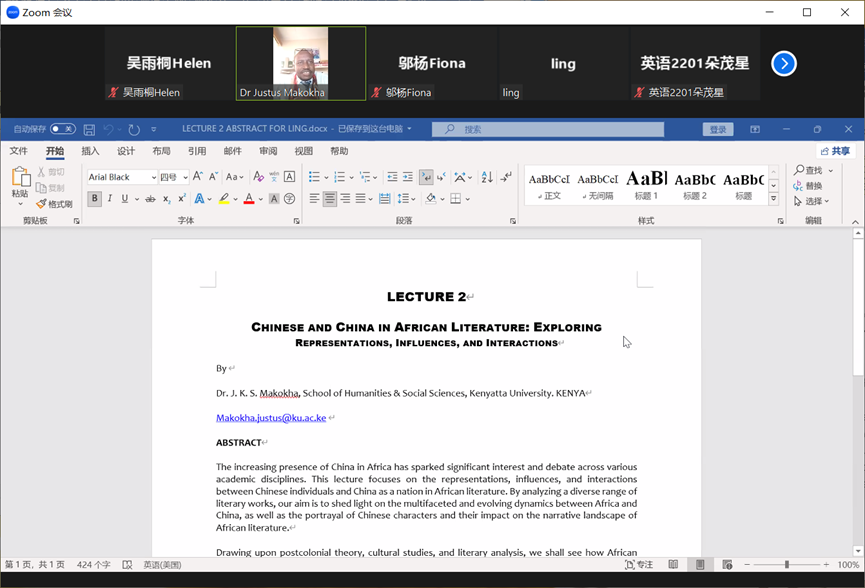Show next participants with blue arrow button
865x588 pixels.
pos(784,63)
